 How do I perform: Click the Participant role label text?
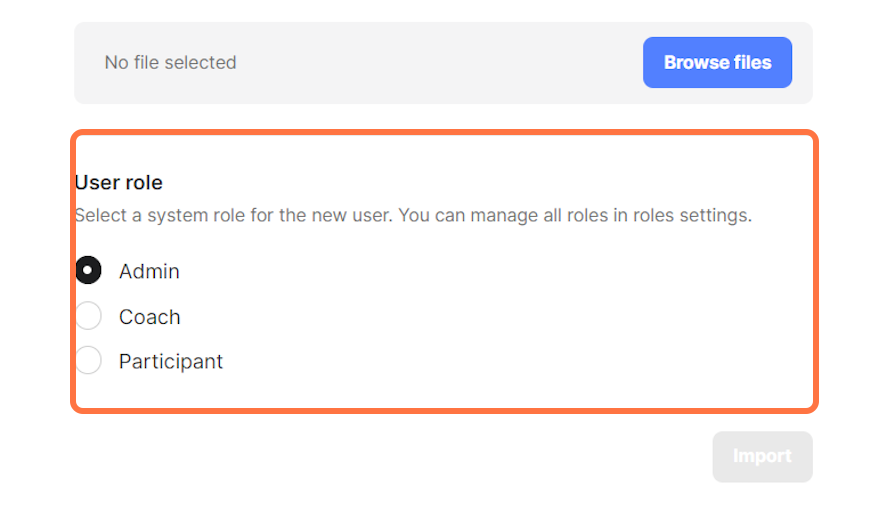(171, 361)
